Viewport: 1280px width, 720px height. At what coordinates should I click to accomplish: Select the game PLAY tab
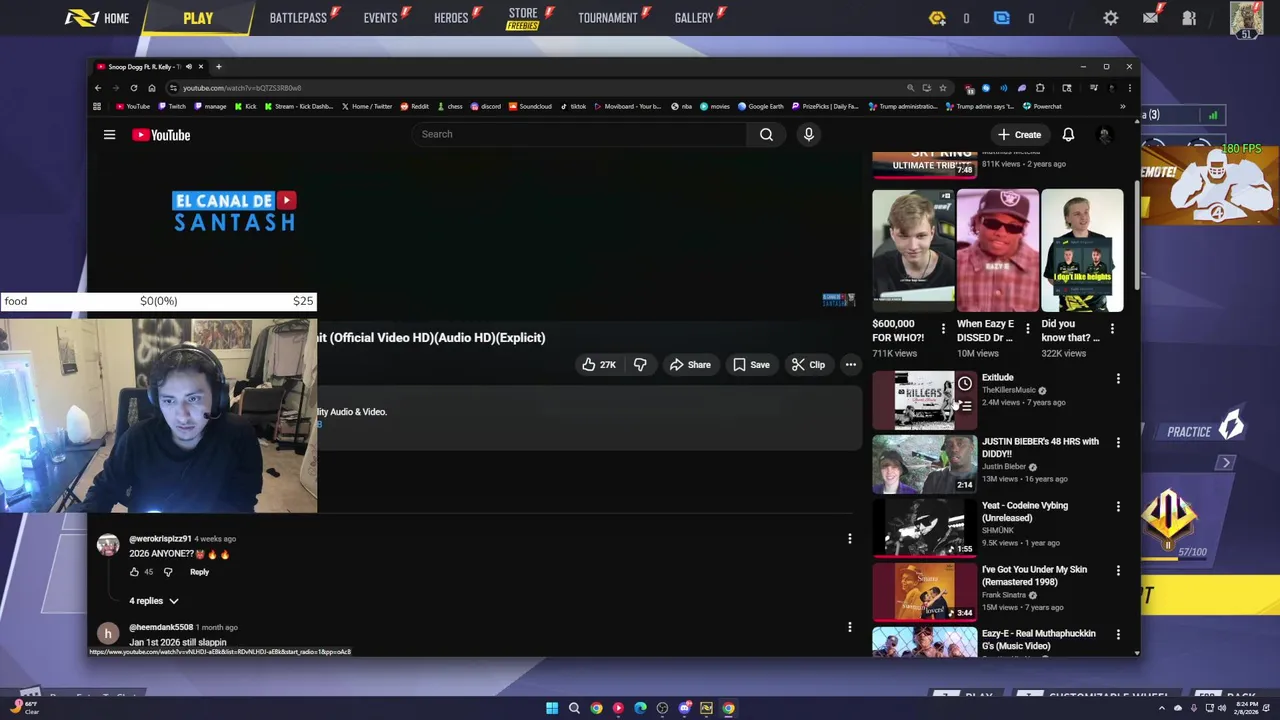(198, 18)
